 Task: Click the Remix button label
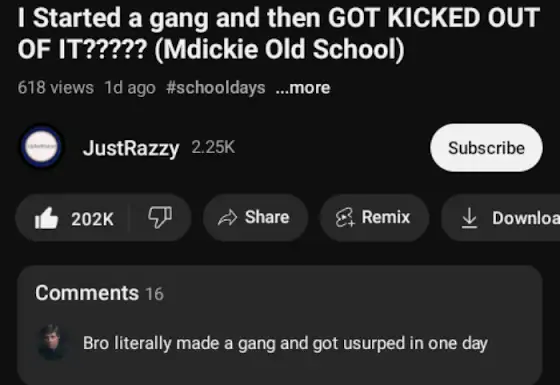[x=386, y=217]
